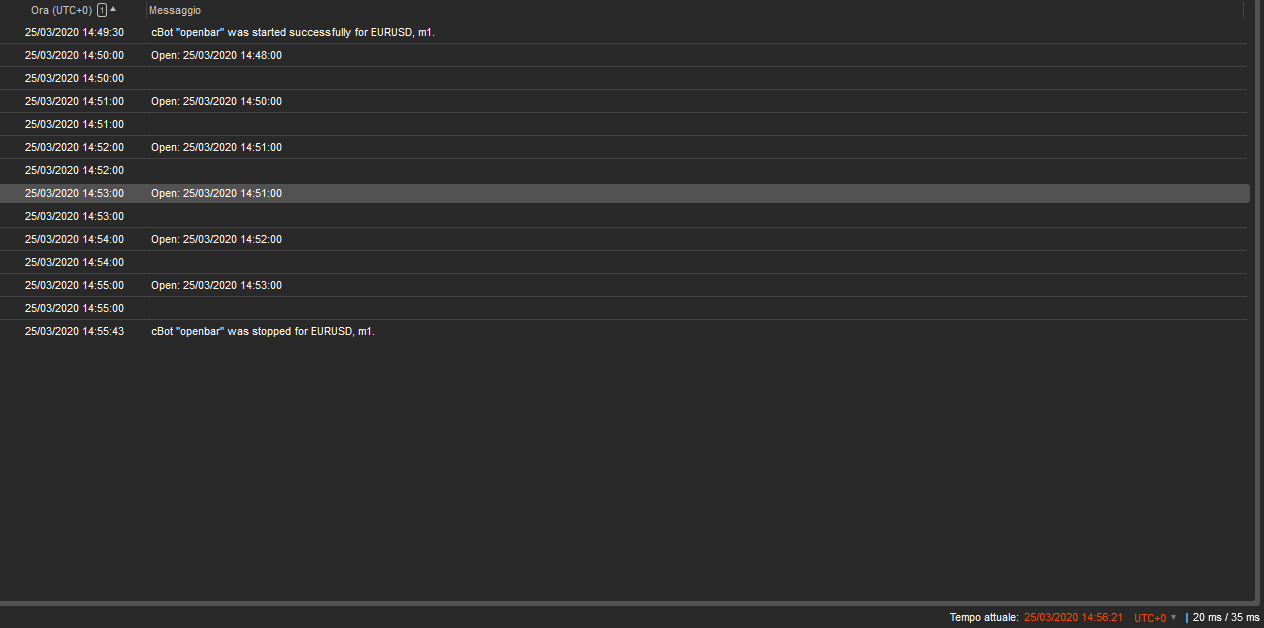Click the 20 ms / 35 ms latency indicator
Viewport: 1264px width, 628px height.
(1225, 618)
